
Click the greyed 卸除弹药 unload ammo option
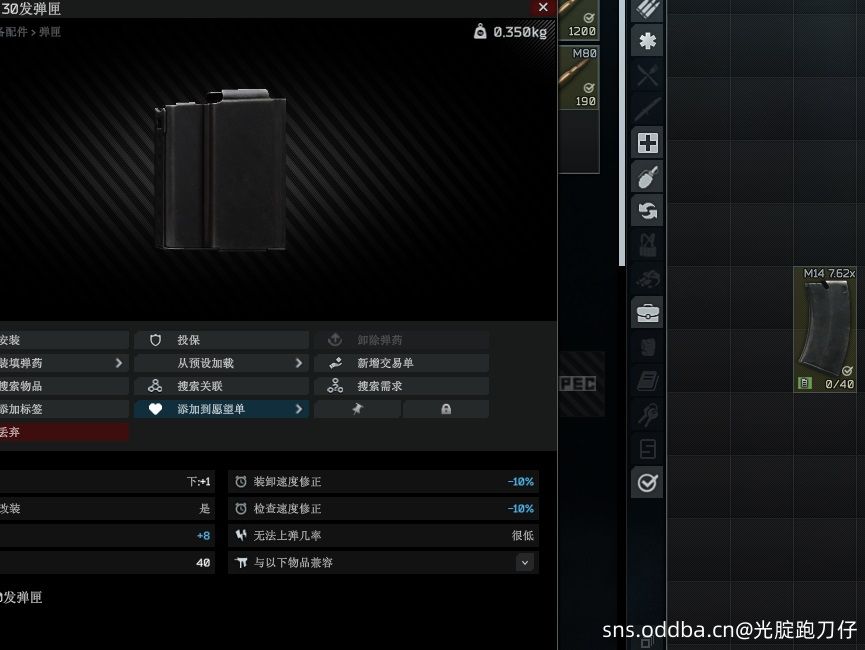click(402, 340)
